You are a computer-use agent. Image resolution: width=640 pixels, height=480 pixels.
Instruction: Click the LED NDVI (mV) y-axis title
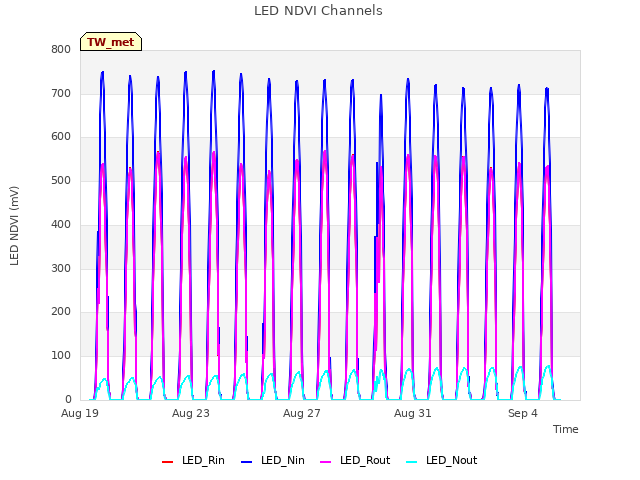14,226
